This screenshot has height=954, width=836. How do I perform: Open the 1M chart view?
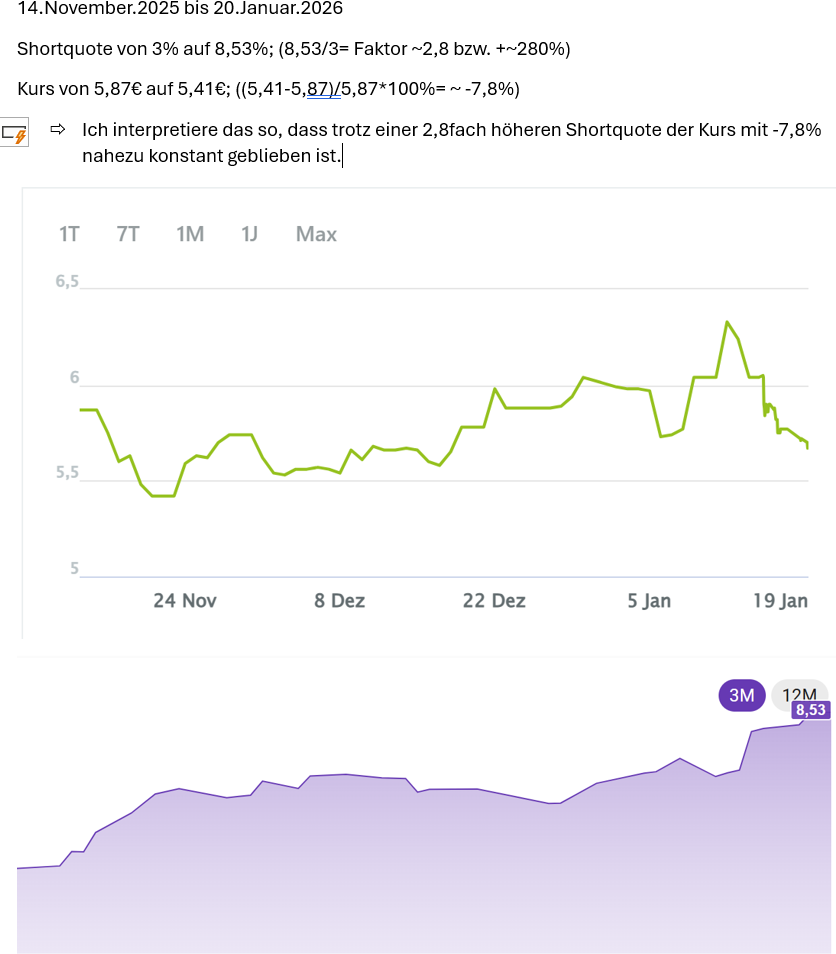click(x=189, y=234)
